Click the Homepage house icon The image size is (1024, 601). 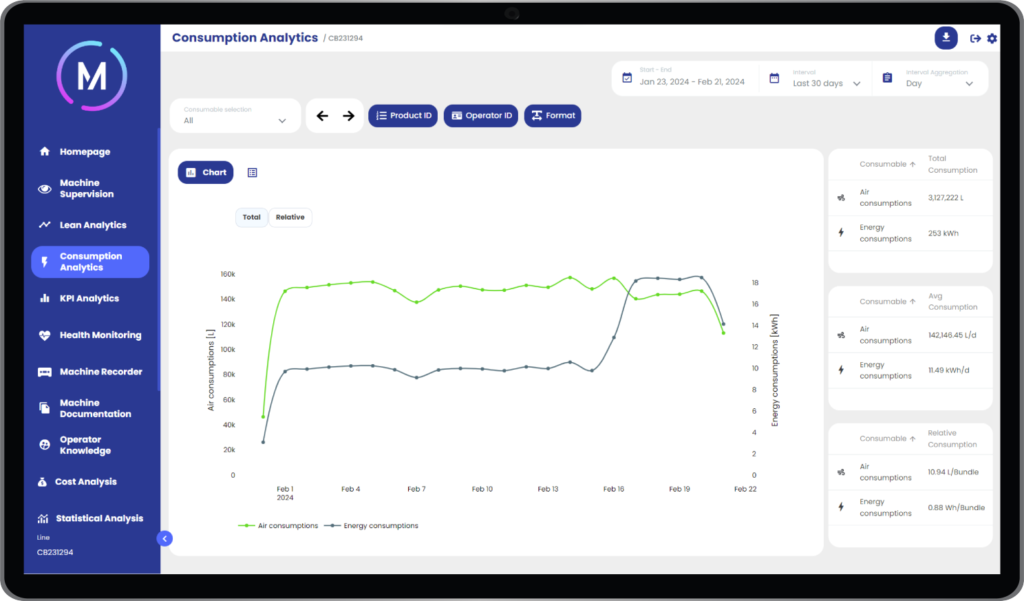[x=44, y=152]
